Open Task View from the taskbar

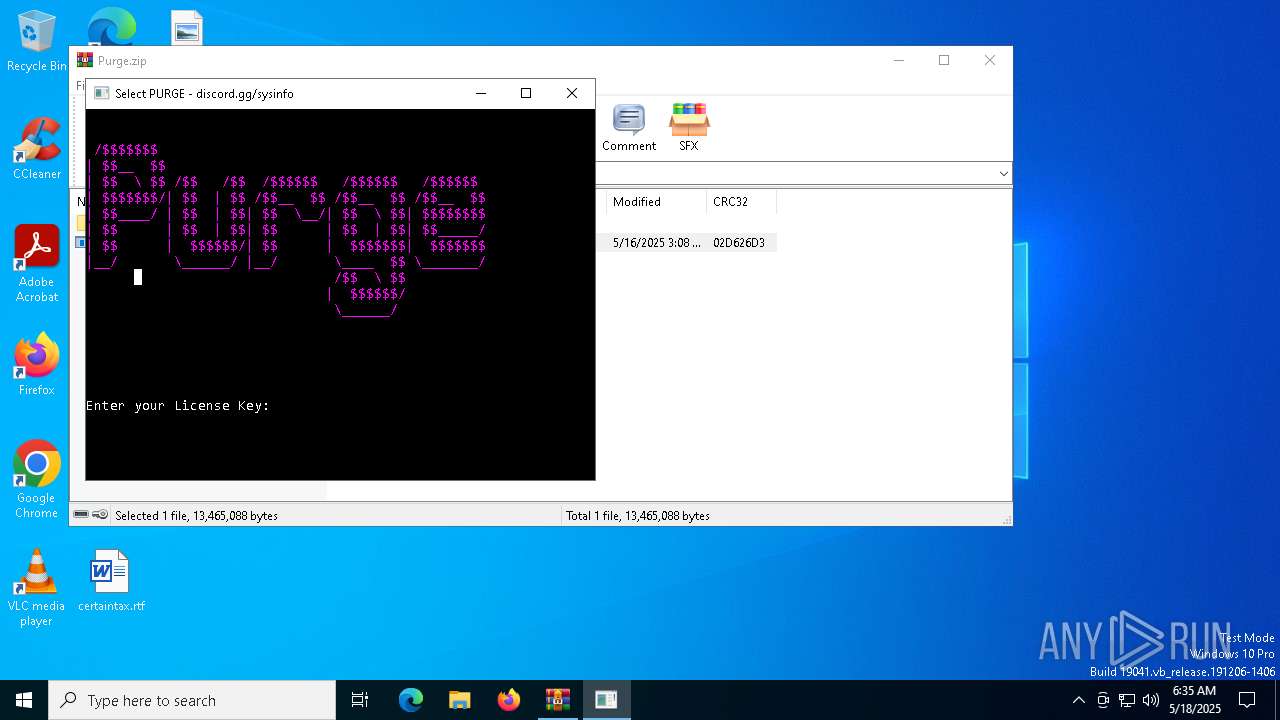click(360, 700)
